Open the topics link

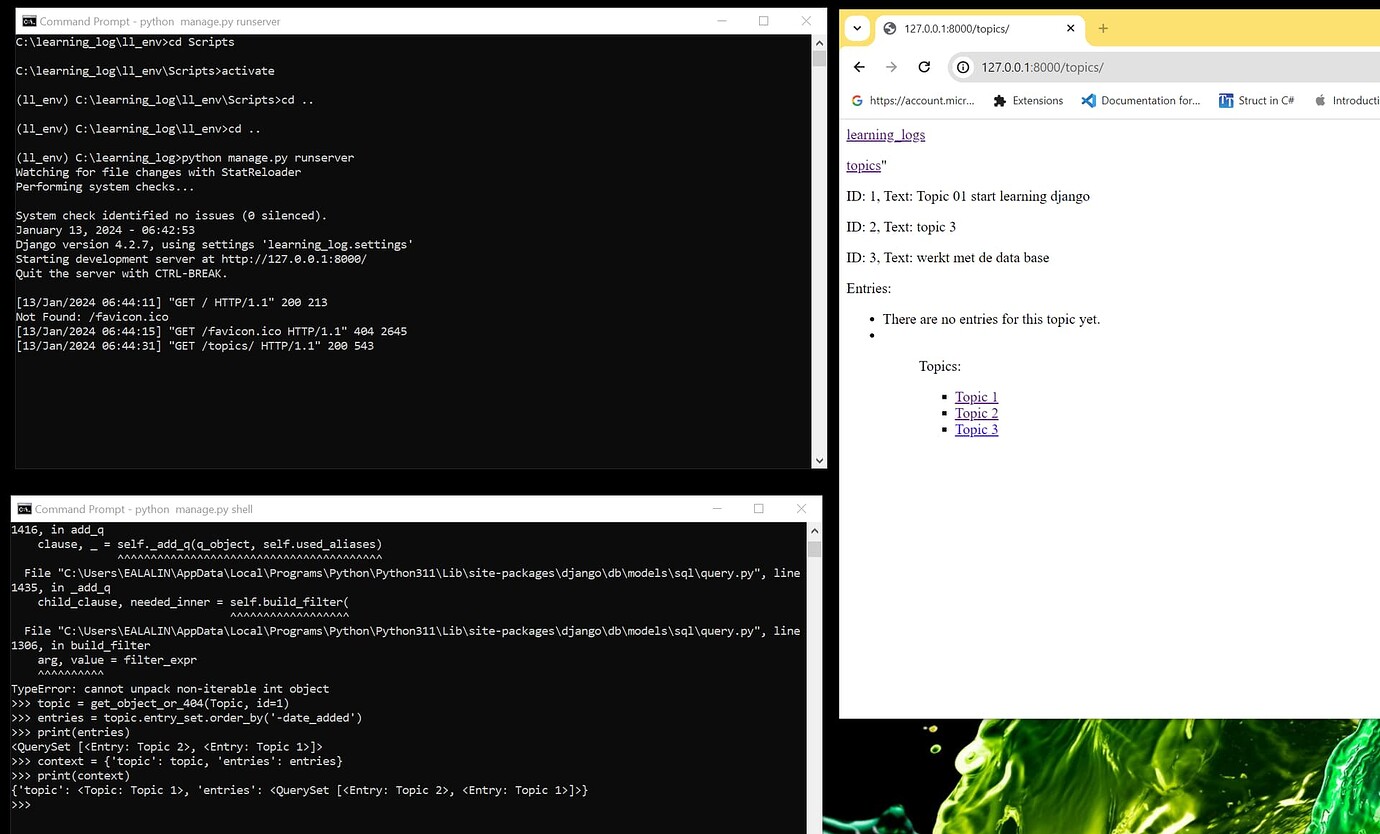pos(863,165)
